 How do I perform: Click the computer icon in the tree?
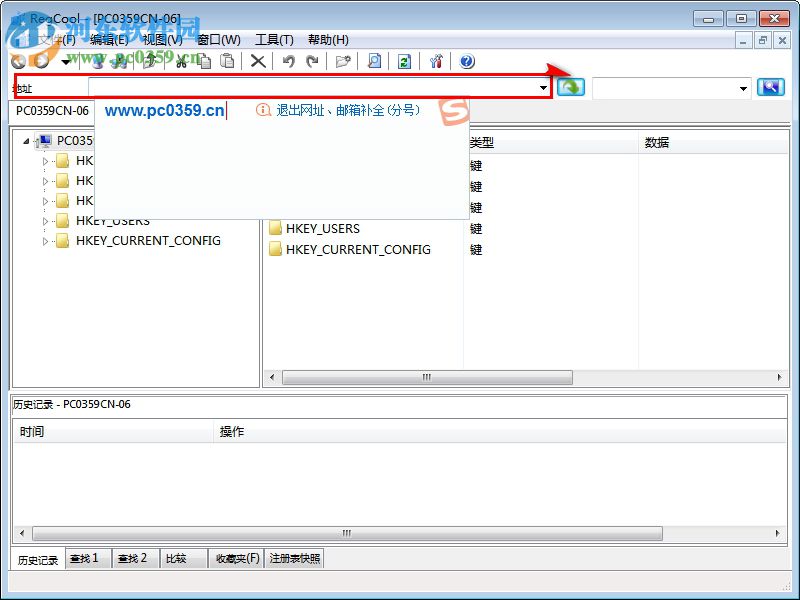[x=44, y=141]
